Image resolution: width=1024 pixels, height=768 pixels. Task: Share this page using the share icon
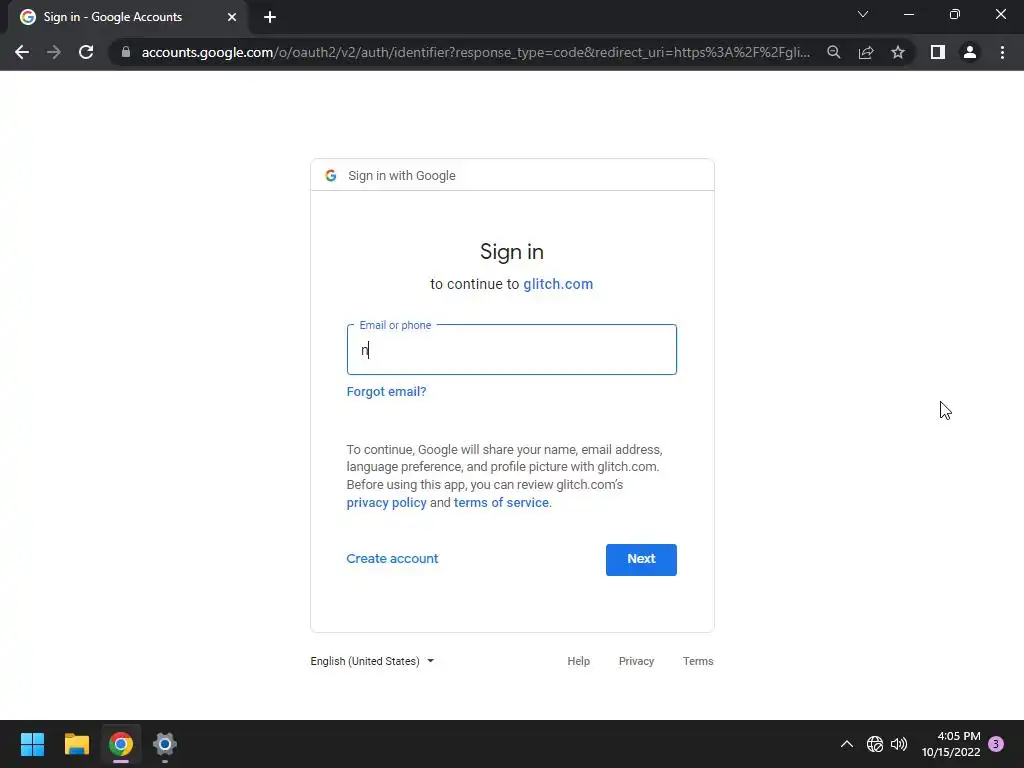click(866, 52)
